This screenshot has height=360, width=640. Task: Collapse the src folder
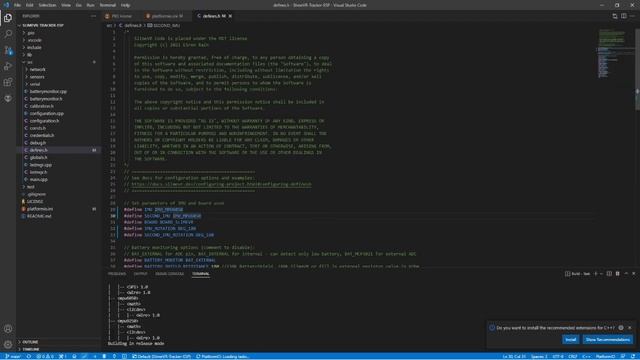[30, 62]
